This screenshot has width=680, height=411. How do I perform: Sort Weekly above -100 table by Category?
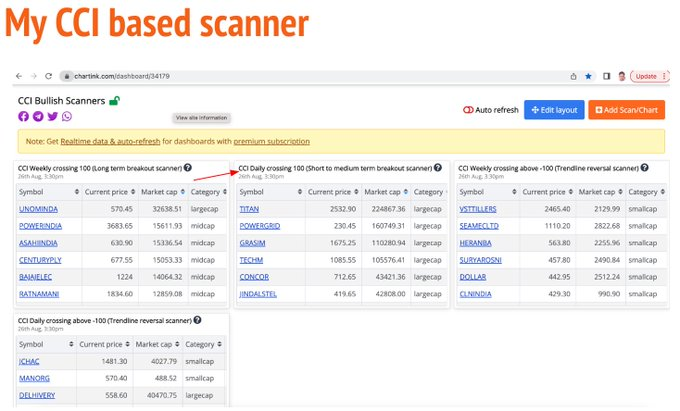coord(646,192)
